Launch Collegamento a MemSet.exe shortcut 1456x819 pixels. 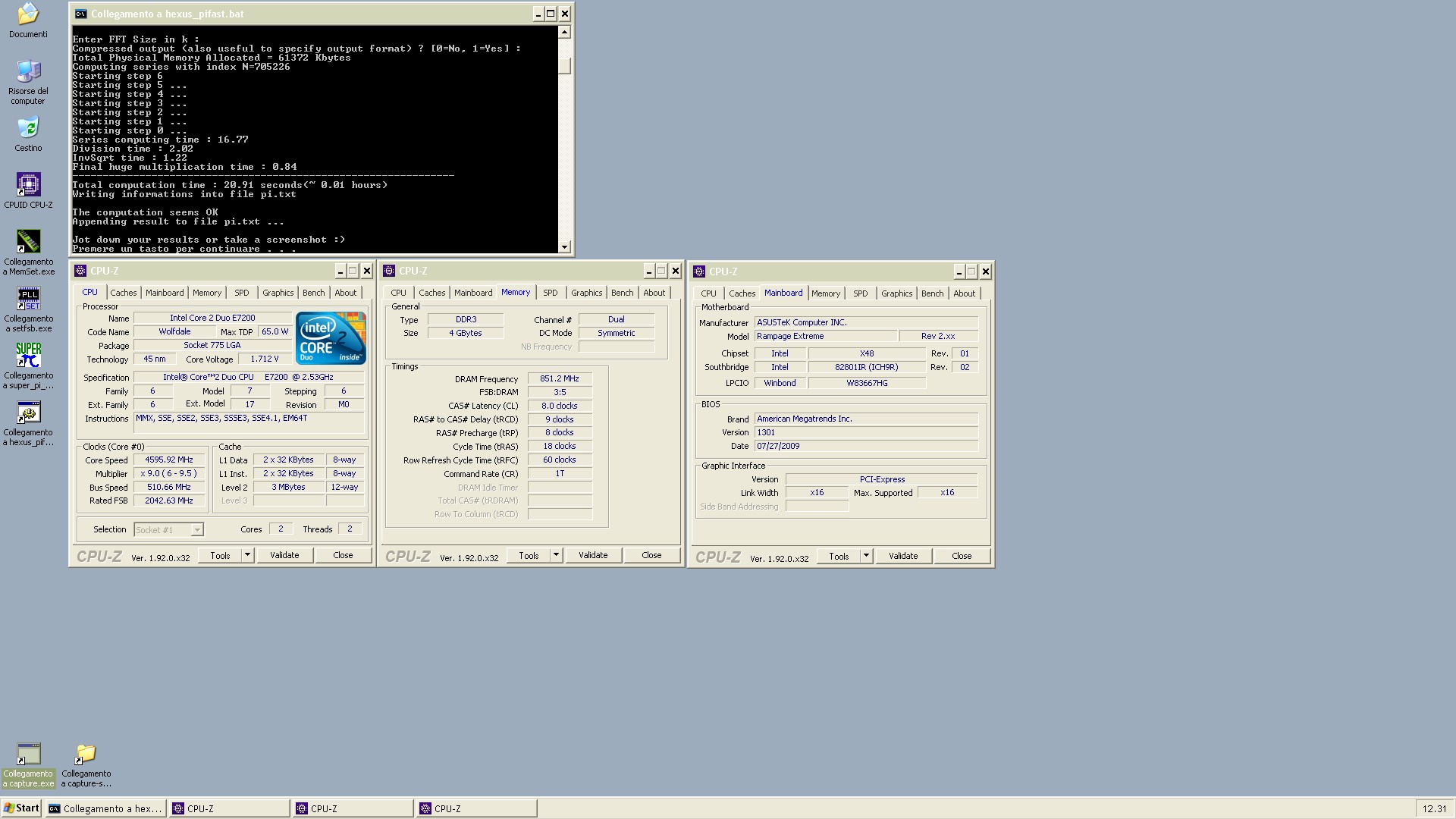[28, 241]
